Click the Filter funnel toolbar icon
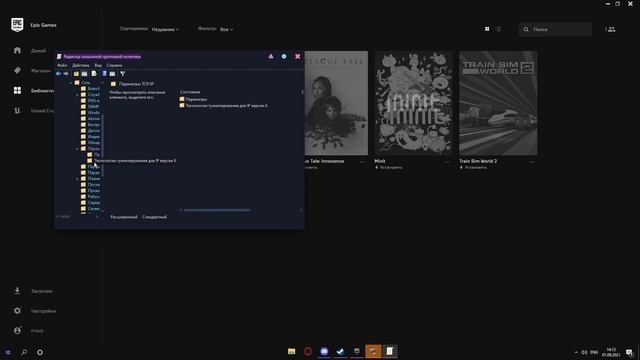Screen dimensions: 640x360 pyautogui.click(x=122, y=73)
